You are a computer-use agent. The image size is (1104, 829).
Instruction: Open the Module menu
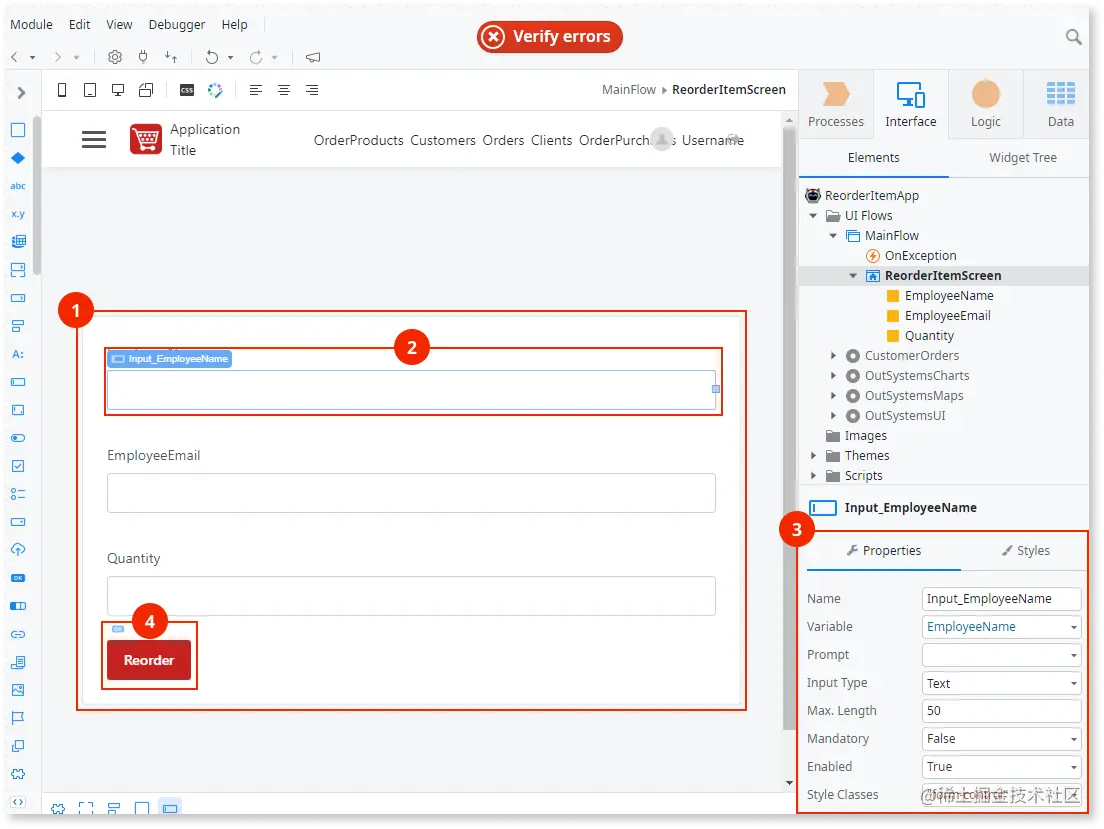click(x=32, y=25)
